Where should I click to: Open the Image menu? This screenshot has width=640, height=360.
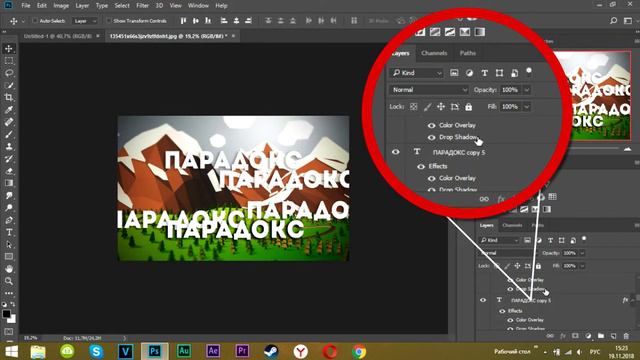point(61,6)
